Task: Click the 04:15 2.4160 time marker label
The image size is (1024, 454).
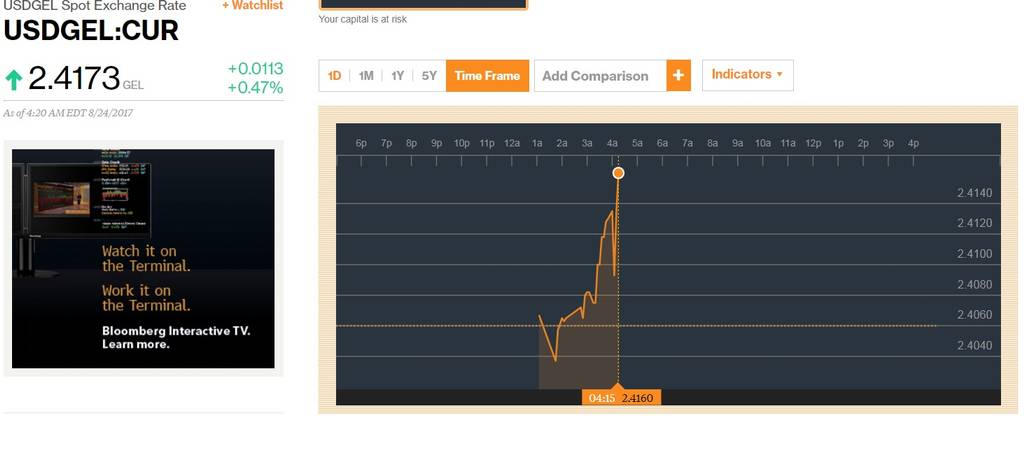Action: click(622, 398)
